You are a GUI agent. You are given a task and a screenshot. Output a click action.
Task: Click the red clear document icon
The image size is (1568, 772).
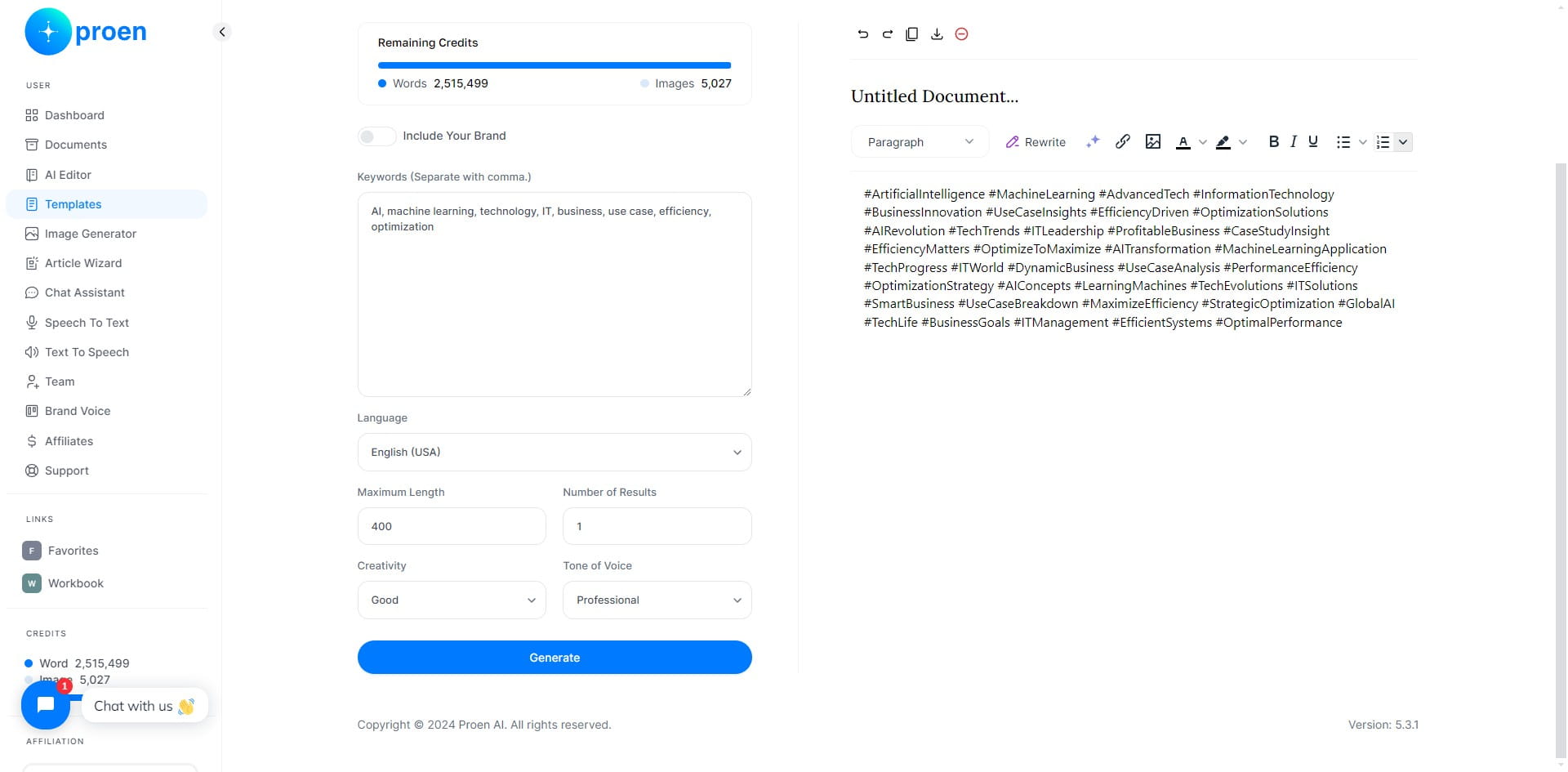tap(961, 34)
